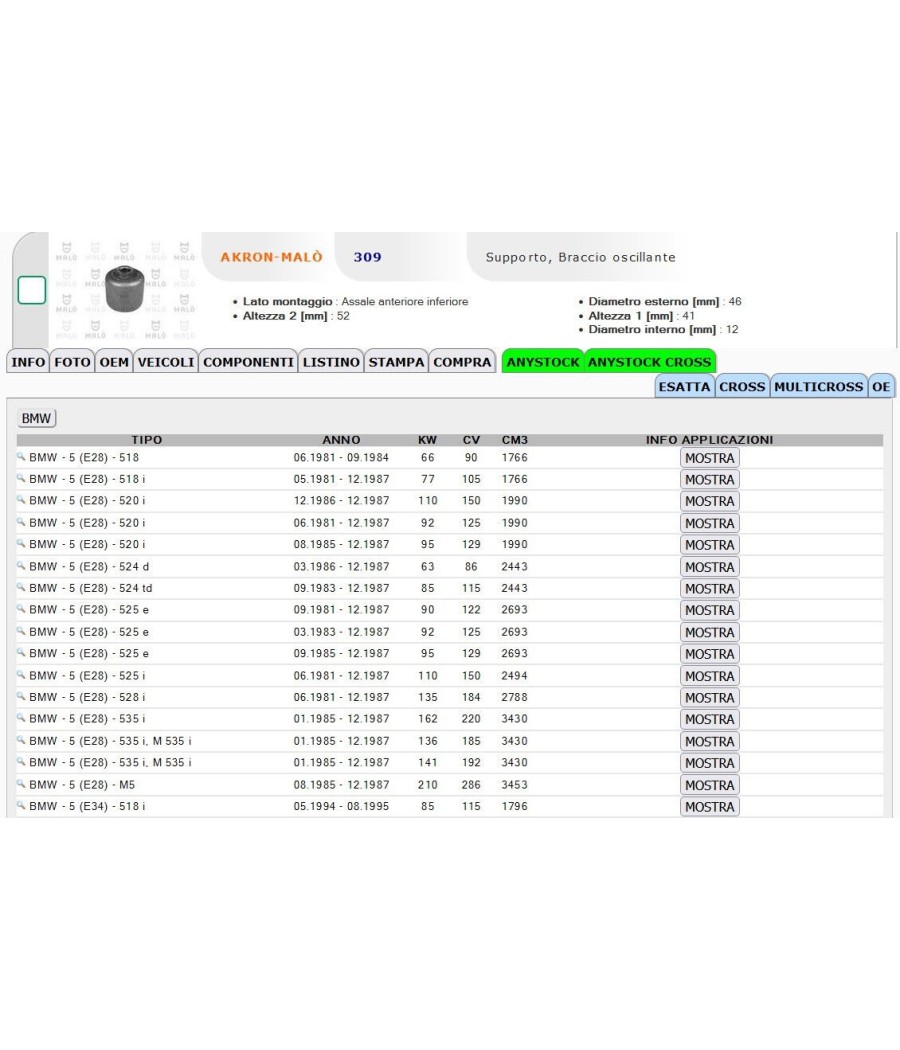Image resolution: width=900 pixels, height=1050 pixels.
Task: Open the bushing product thumbnail image
Action: pyautogui.click(x=125, y=289)
